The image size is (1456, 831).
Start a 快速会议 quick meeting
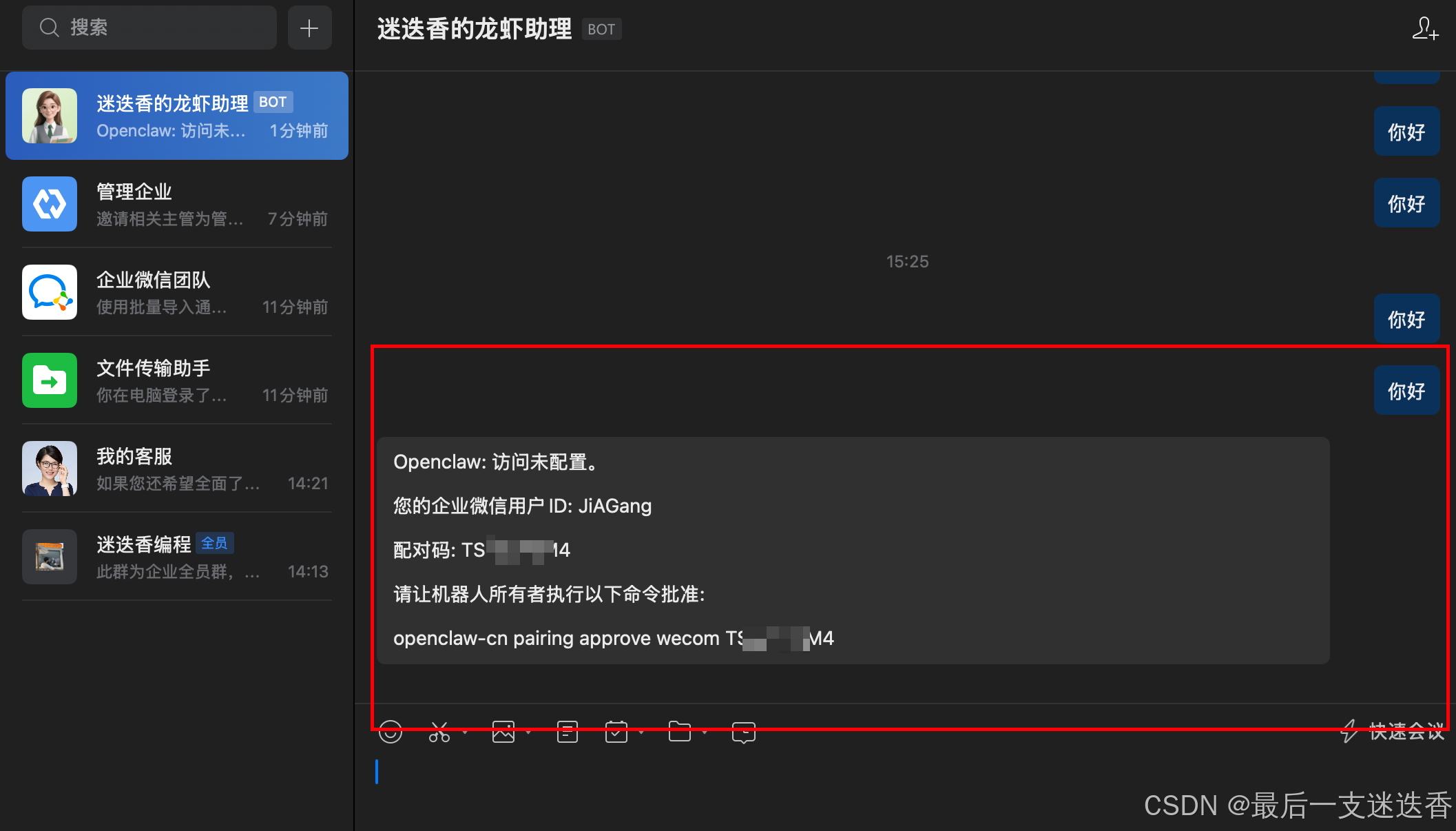click(1392, 732)
